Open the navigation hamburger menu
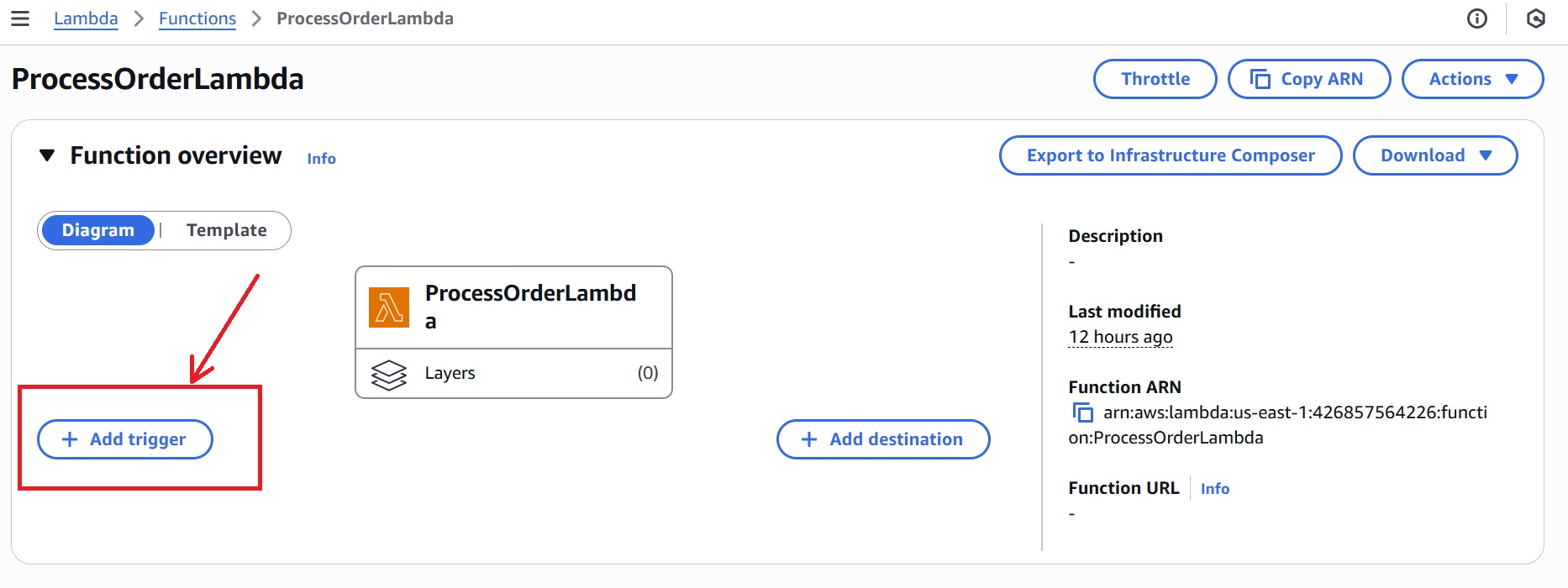The width and height of the screenshot is (1568, 588). click(x=20, y=18)
